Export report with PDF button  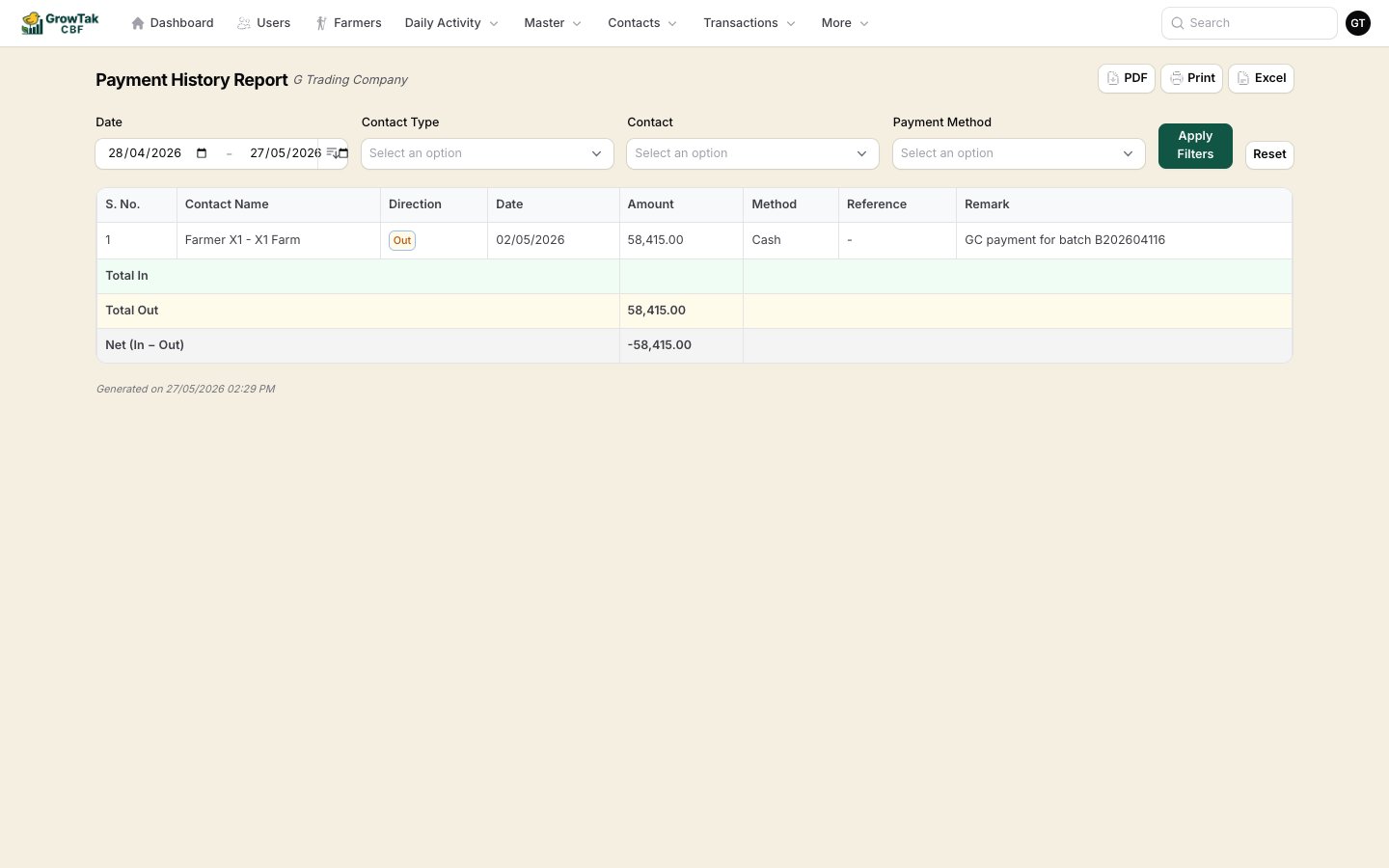[1127, 78]
